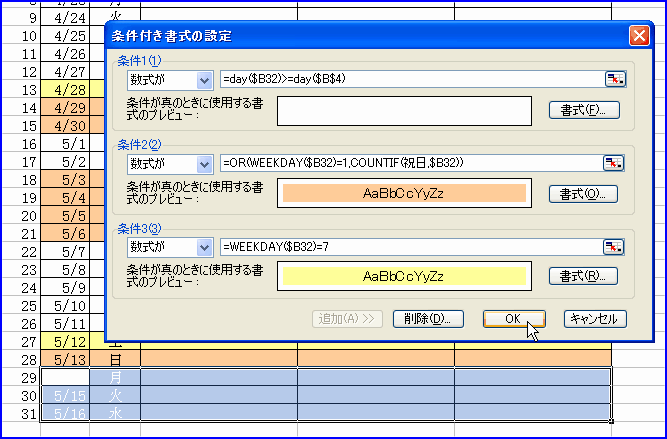Click the condition 1 formula field

coord(413,79)
